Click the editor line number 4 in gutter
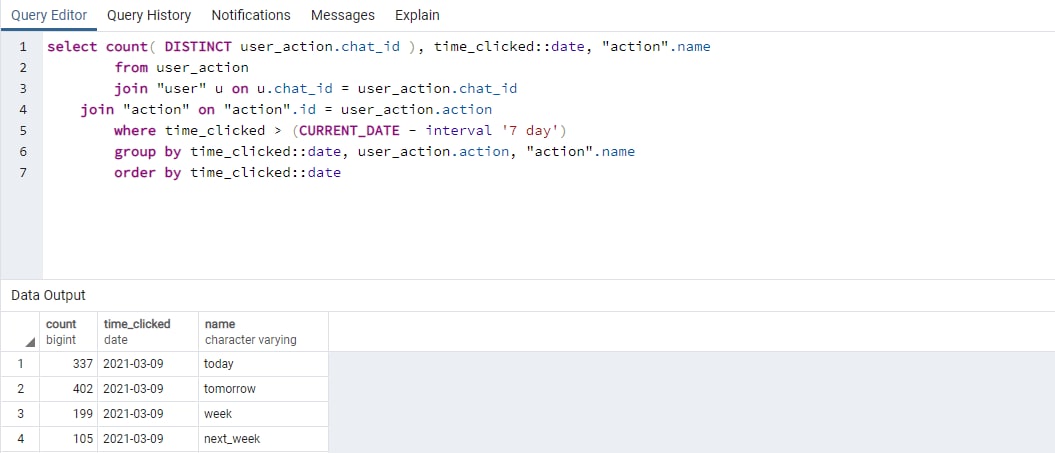The width and height of the screenshot is (1055, 453). pyautogui.click(x=24, y=109)
